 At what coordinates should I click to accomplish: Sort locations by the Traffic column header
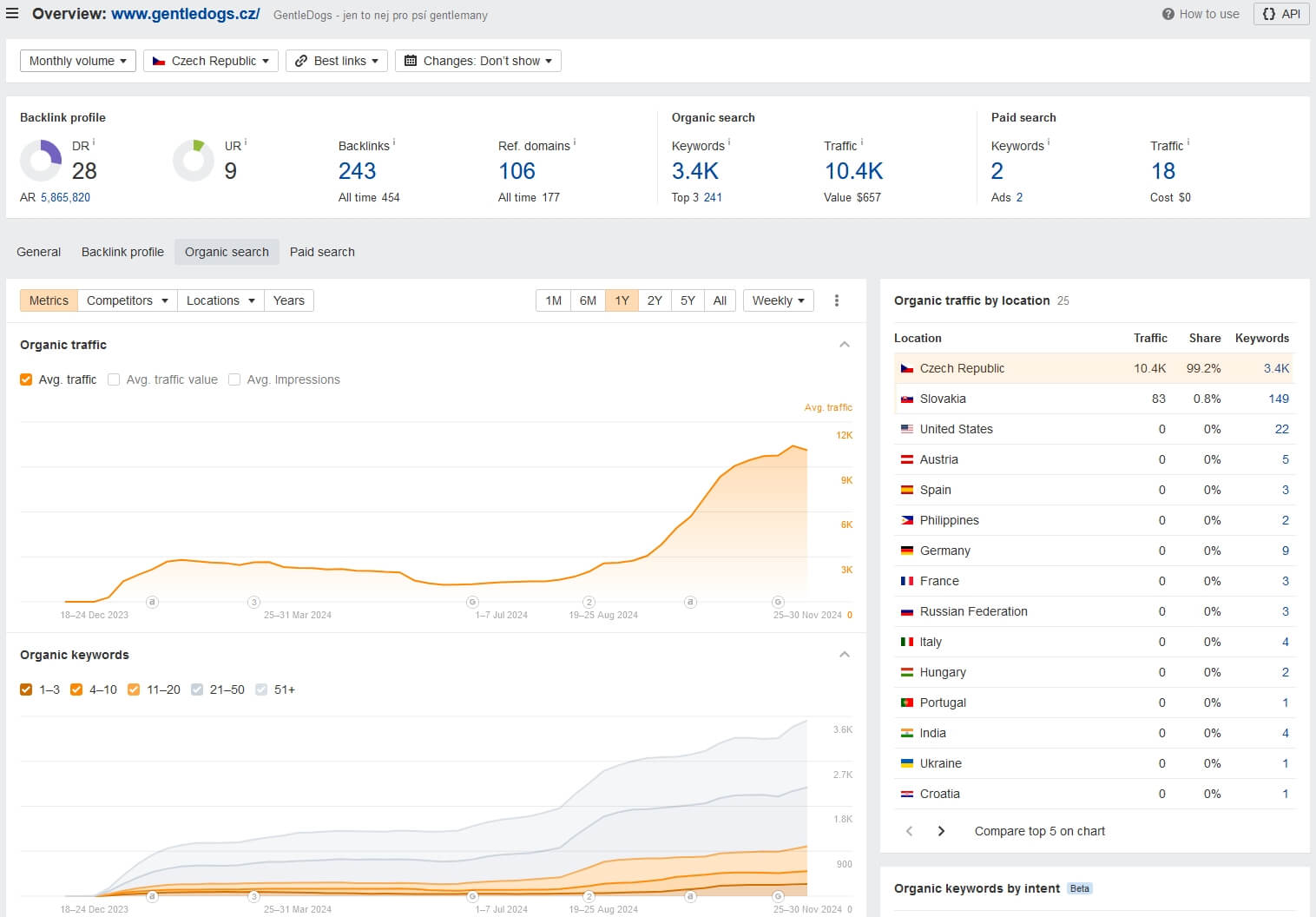(1150, 338)
